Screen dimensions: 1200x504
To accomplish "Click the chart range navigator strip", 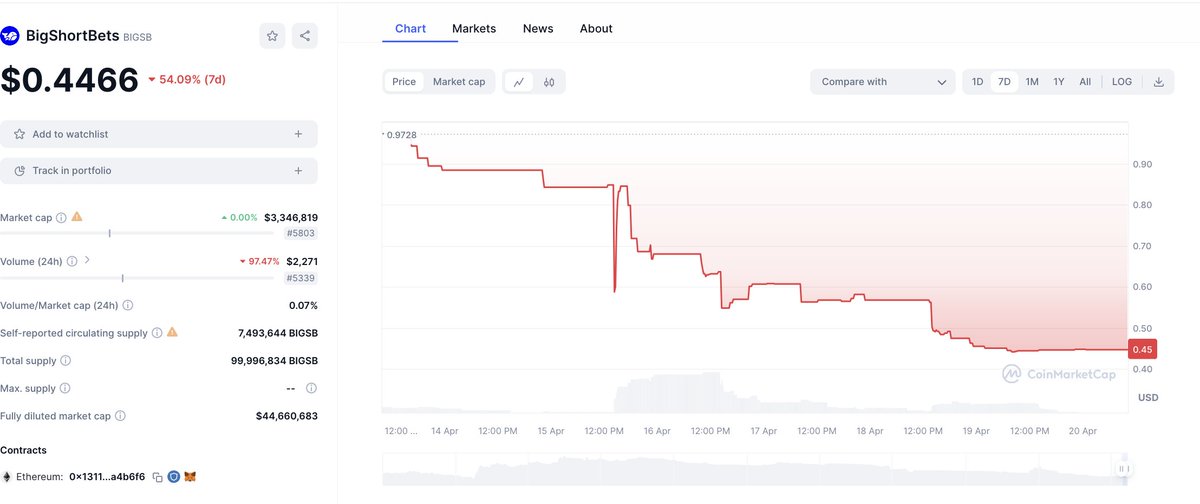I will (x=755, y=469).
